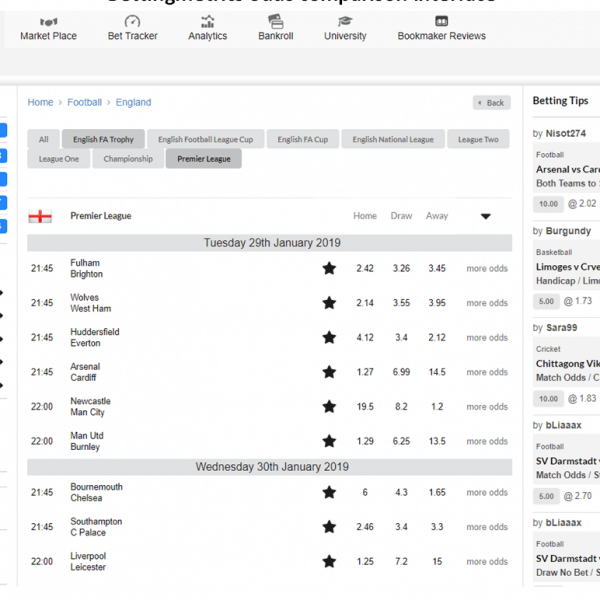
Task: Open more odds for Fulham vs Brighton
Action: (487, 269)
